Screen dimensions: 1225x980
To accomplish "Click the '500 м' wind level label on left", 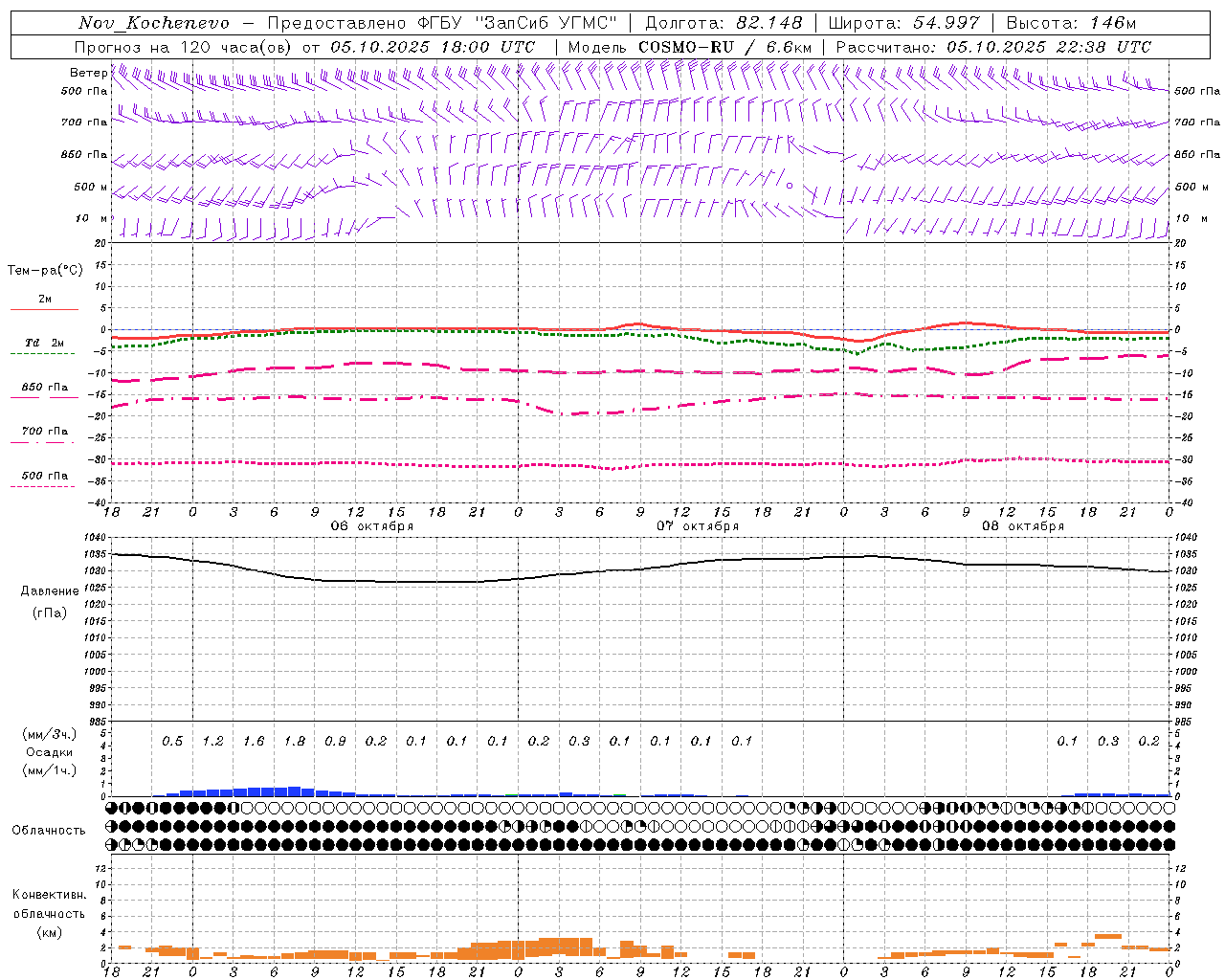I will (x=91, y=187).
